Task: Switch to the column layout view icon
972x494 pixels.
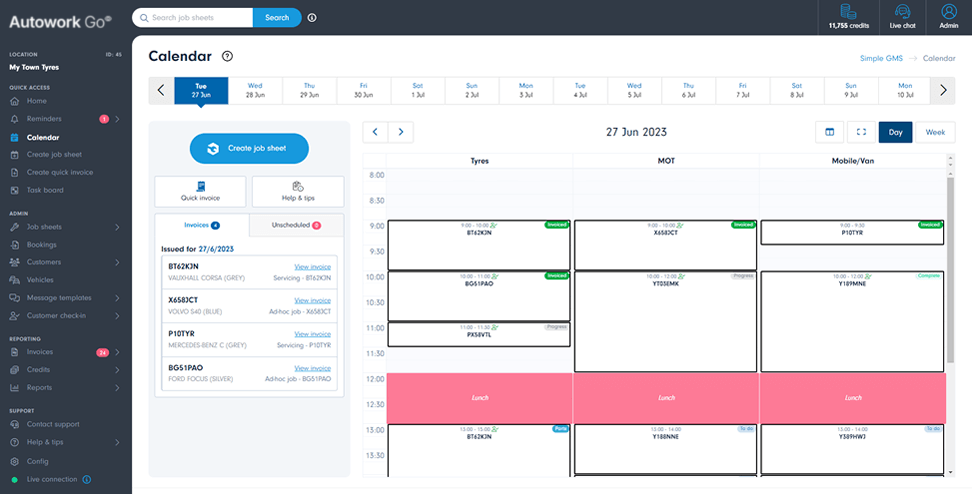Action: 828,132
